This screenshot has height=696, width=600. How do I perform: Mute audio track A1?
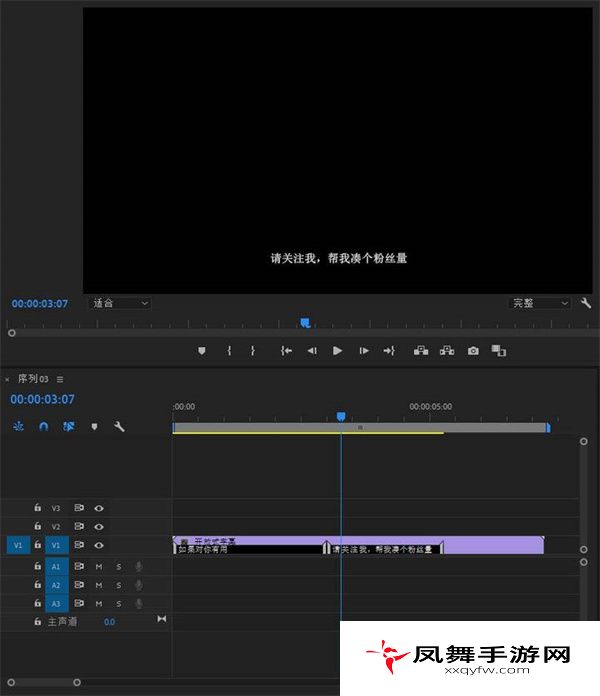(x=99, y=567)
